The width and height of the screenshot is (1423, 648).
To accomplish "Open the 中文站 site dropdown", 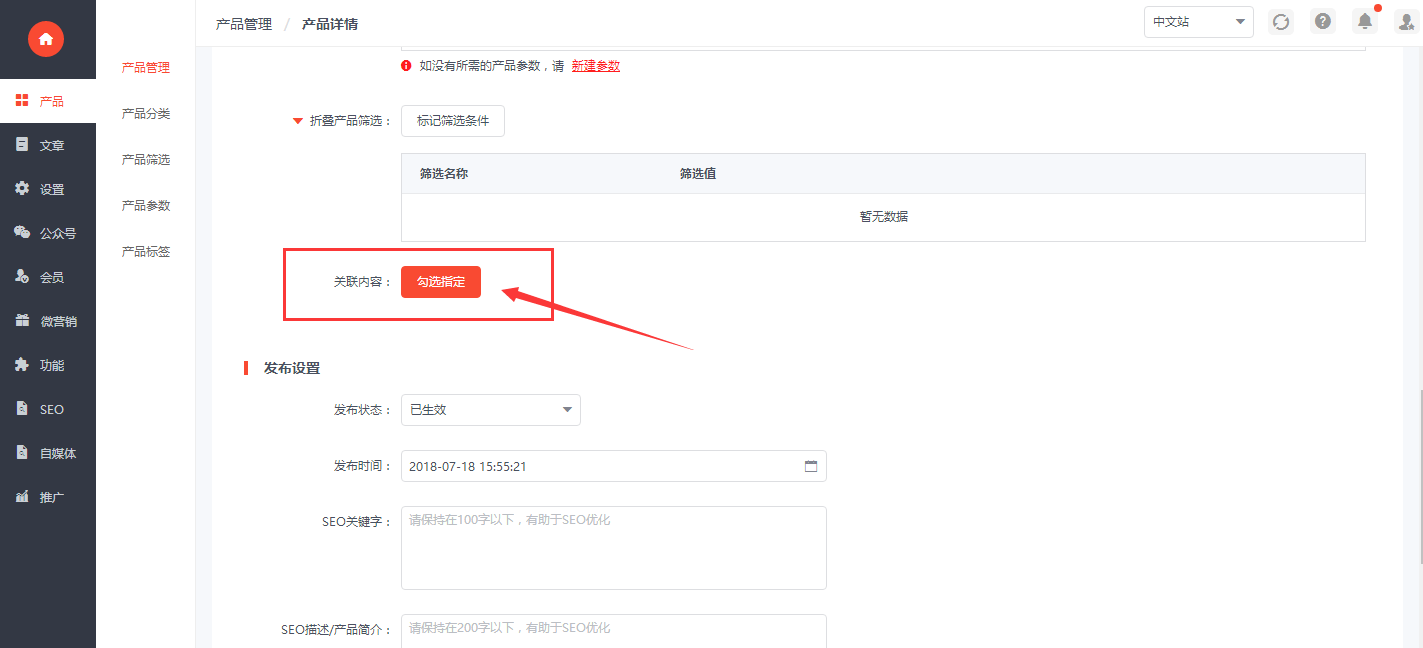I will click(x=1198, y=22).
